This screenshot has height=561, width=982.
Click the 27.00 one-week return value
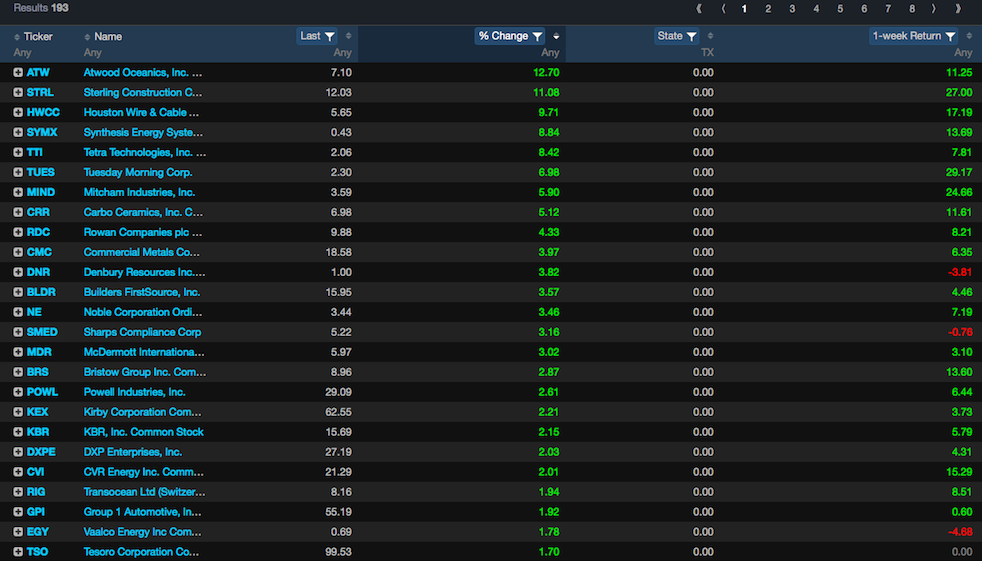959,93
